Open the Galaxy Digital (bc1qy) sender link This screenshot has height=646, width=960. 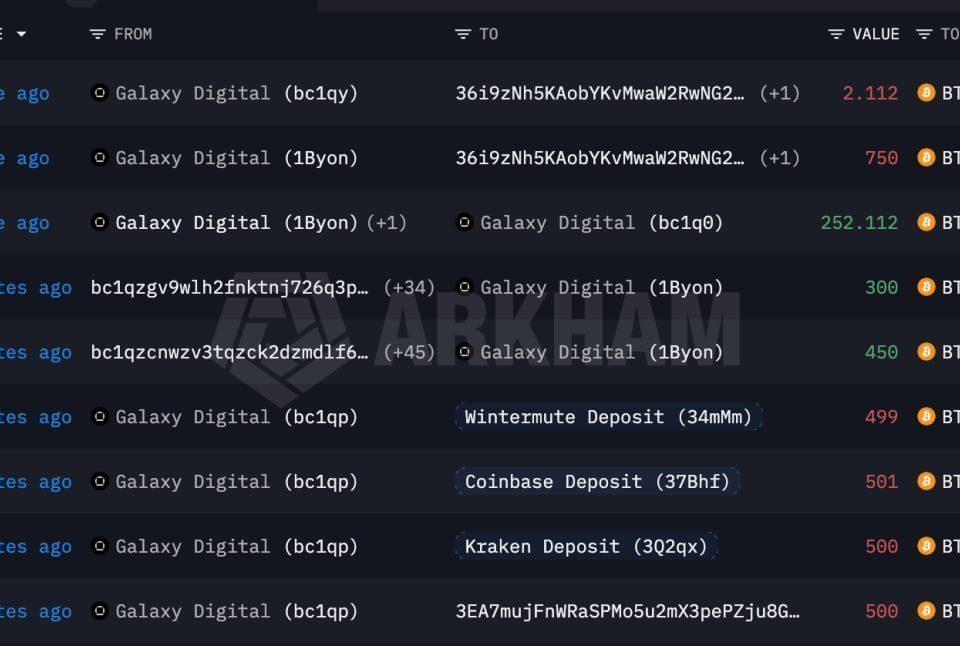pyautogui.click(x=236, y=93)
